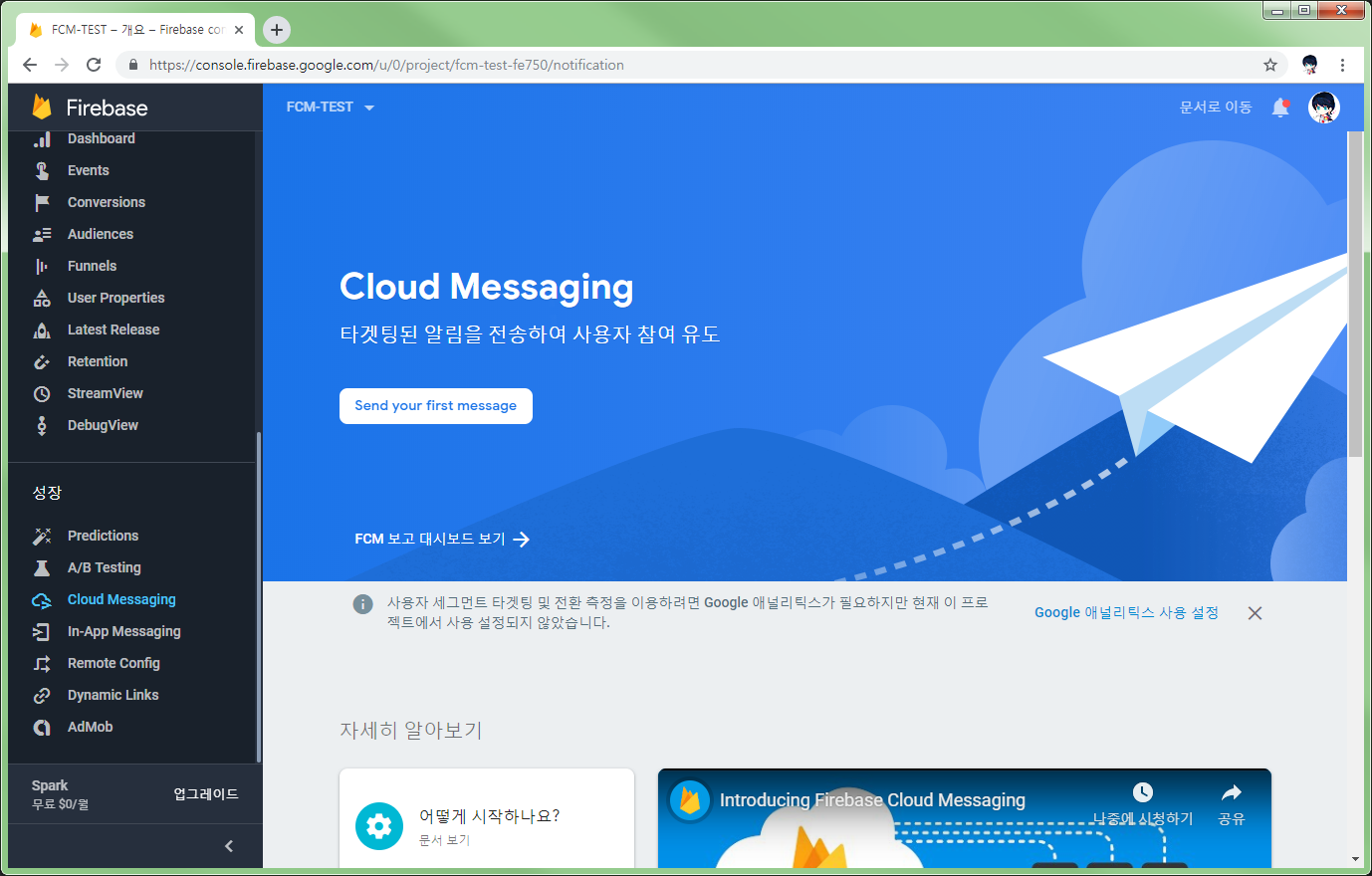This screenshot has width=1372, height=876.
Task: Click the A/B Testing flask icon
Action: [42, 568]
